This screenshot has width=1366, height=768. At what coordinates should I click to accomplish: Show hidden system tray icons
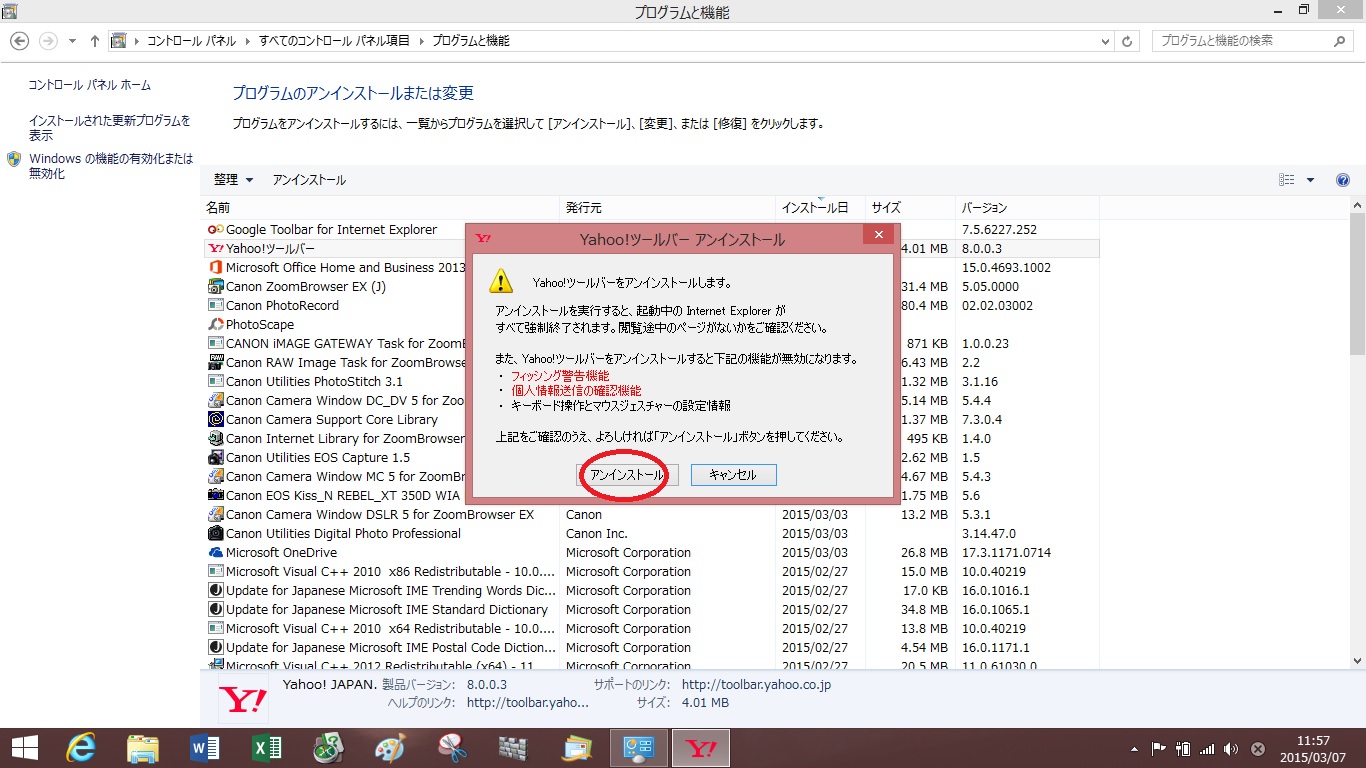[1134, 749]
